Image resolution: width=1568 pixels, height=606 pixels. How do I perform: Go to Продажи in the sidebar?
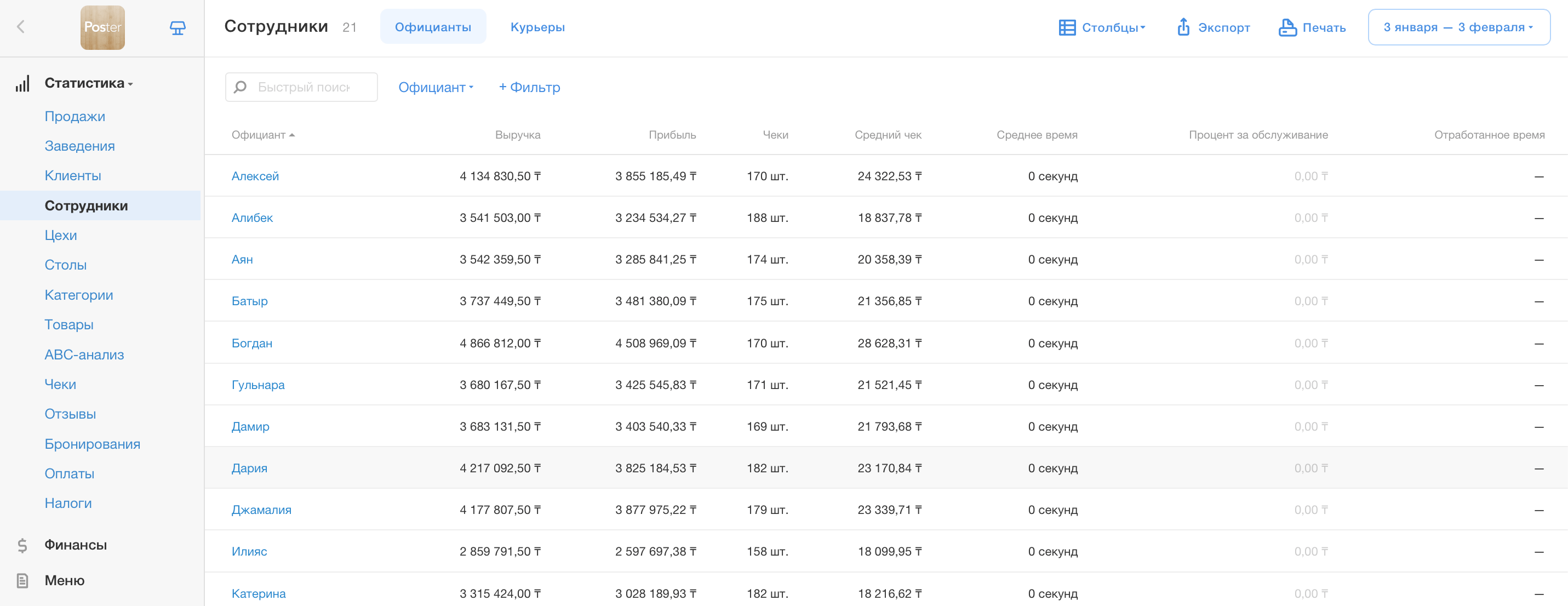pos(75,116)
